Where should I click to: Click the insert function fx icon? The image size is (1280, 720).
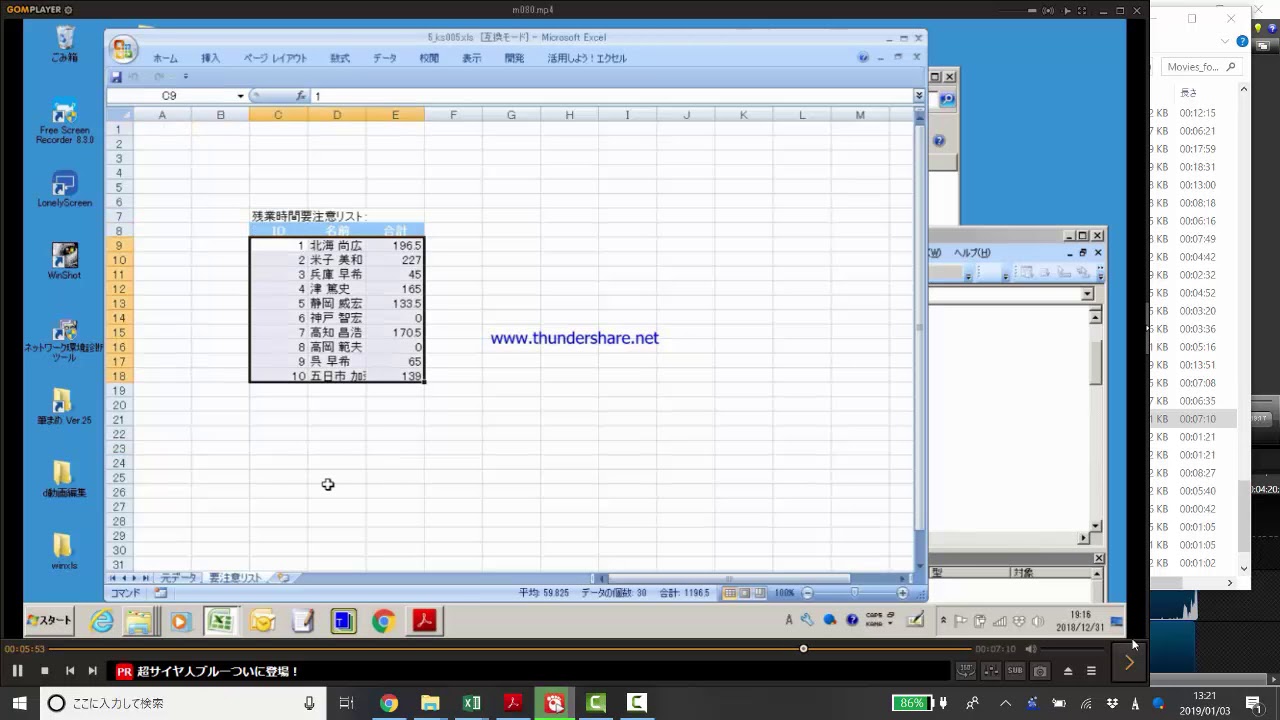(x=300, y=96)
